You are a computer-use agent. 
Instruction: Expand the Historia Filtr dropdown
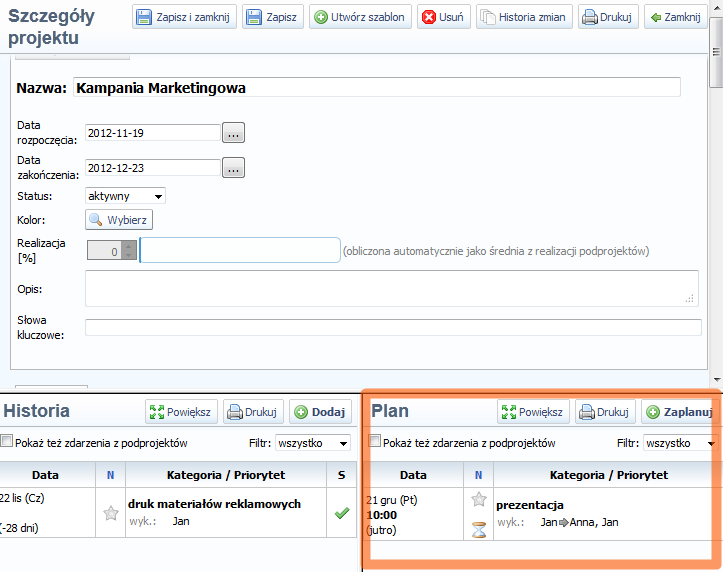(x=313, y=443)
